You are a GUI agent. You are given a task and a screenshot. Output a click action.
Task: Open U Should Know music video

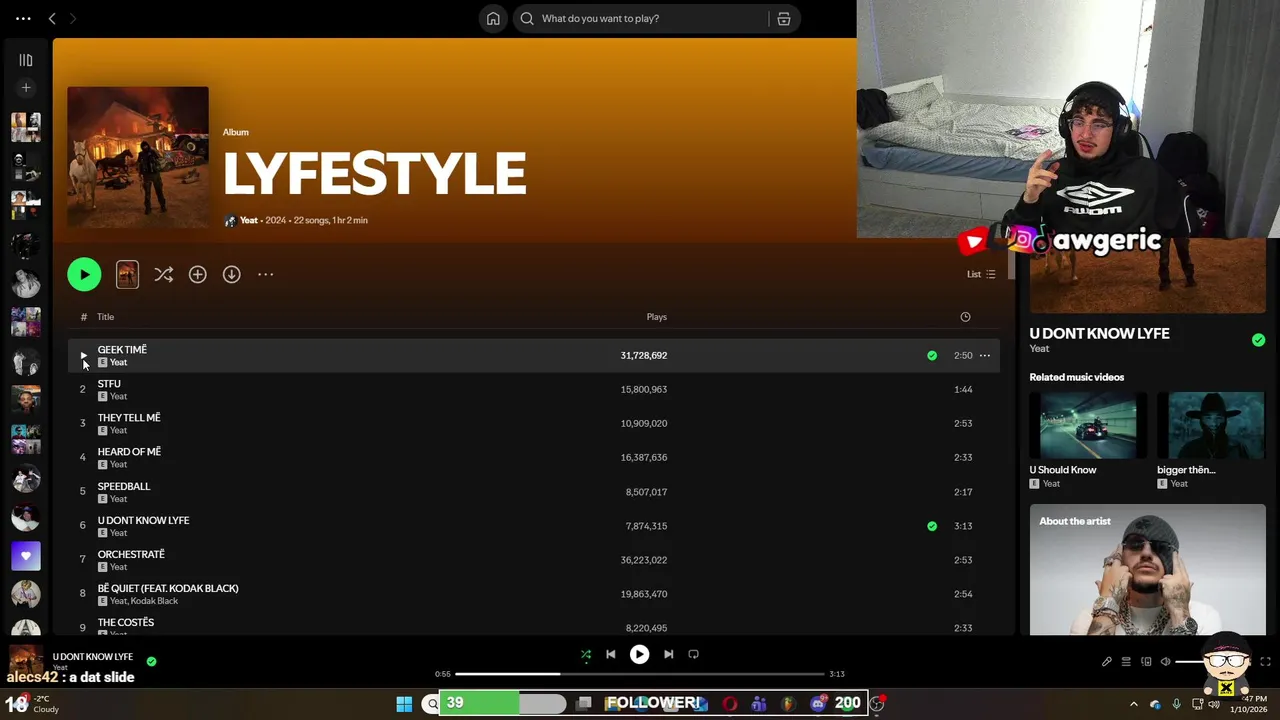tap(1089, 439)
